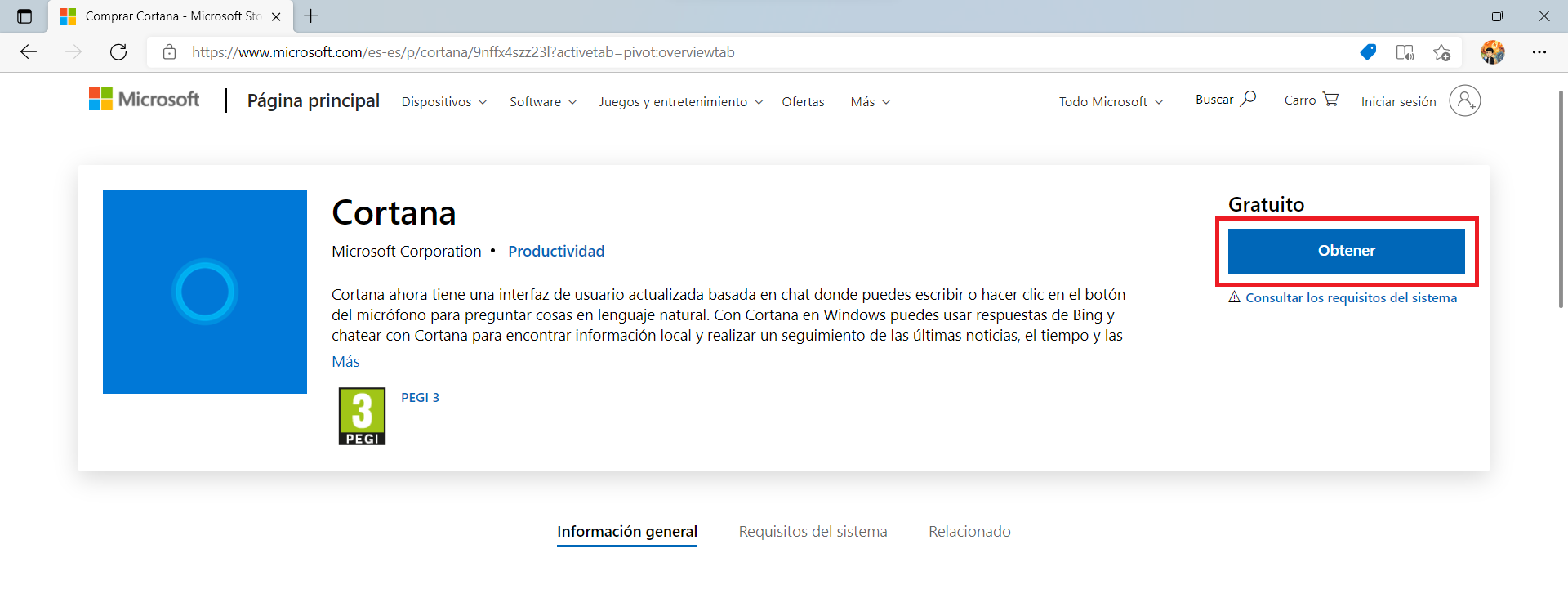Expand the Dispositivos menu

click(444, 101)
